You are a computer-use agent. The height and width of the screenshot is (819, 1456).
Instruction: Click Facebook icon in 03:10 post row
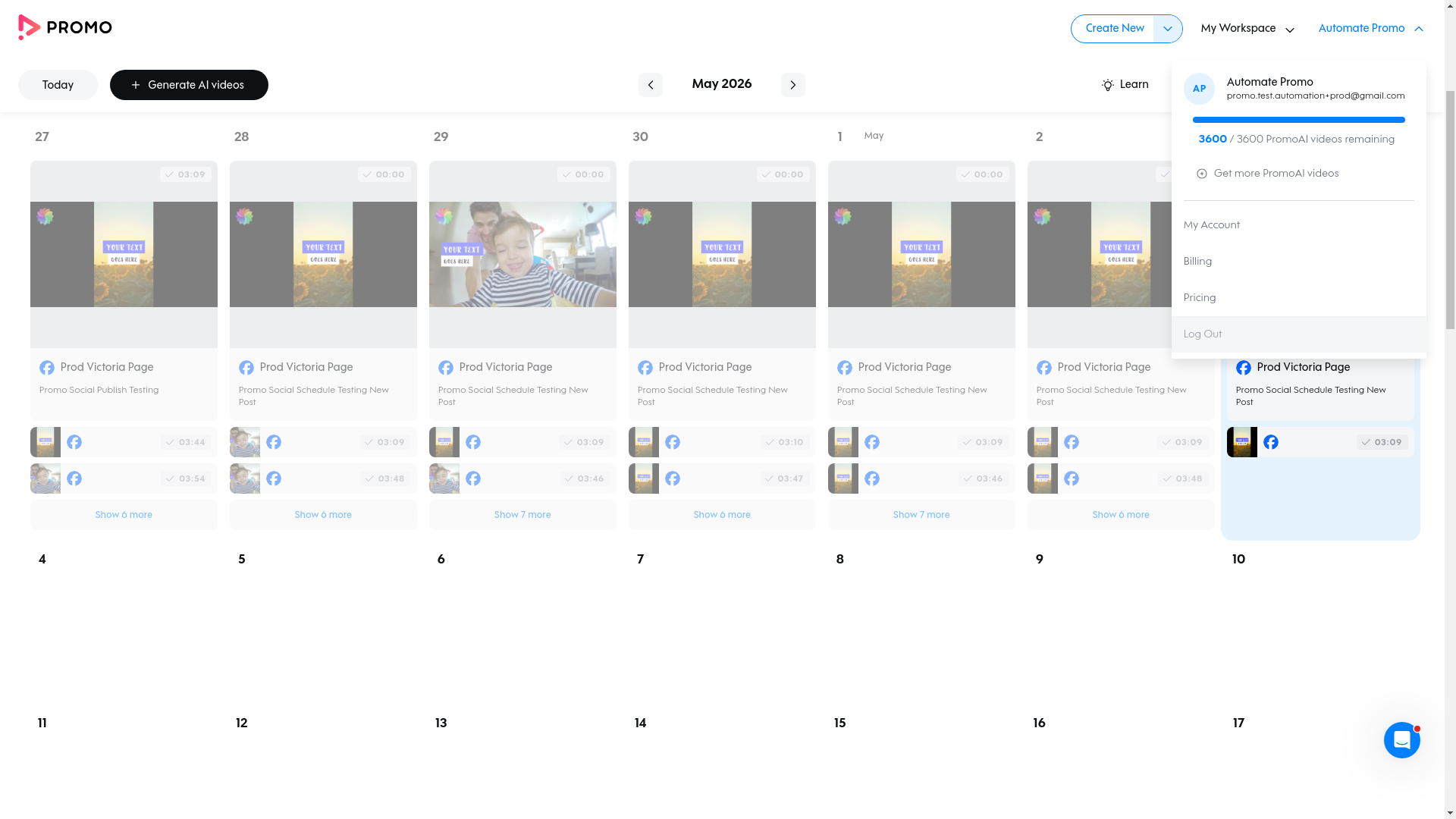[x=673, y=442]
